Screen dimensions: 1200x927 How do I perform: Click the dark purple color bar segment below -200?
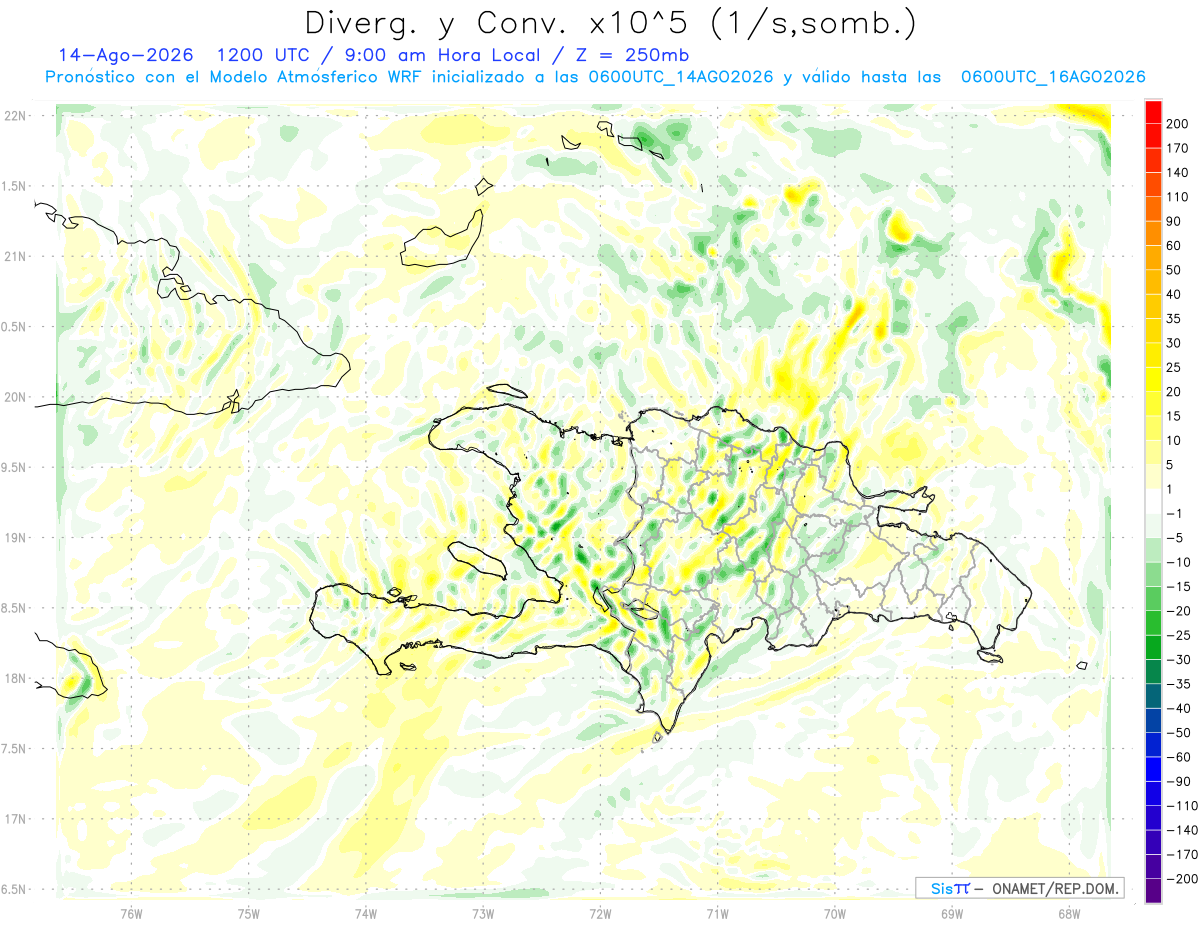(1153, 891)
